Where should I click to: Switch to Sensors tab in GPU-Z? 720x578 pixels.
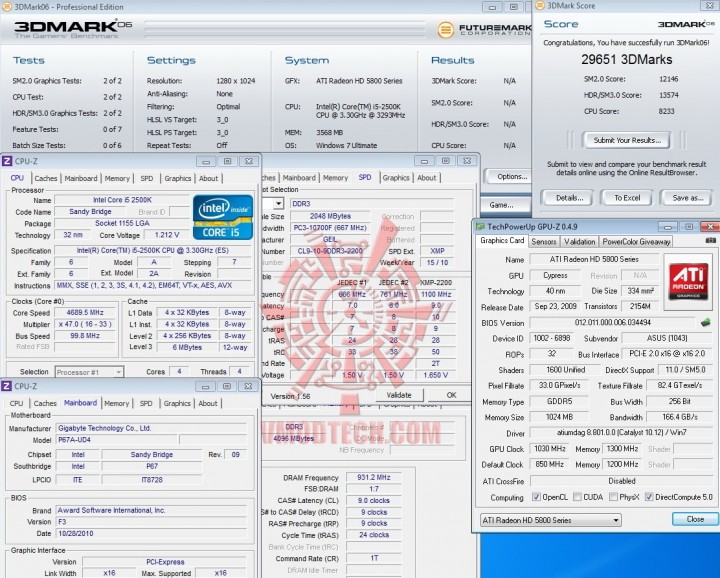tap(544, 241)
